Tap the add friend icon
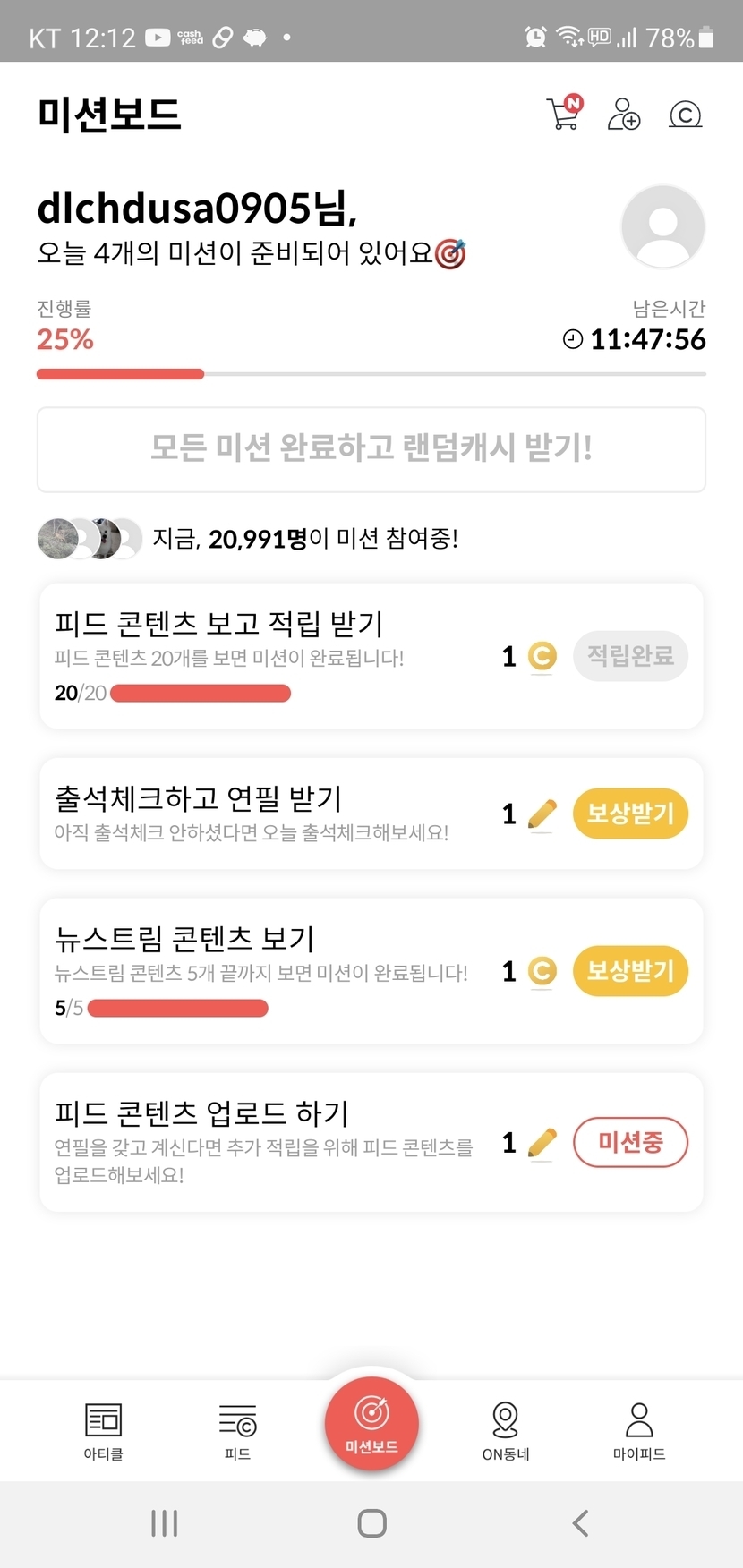 pos(623,114)
